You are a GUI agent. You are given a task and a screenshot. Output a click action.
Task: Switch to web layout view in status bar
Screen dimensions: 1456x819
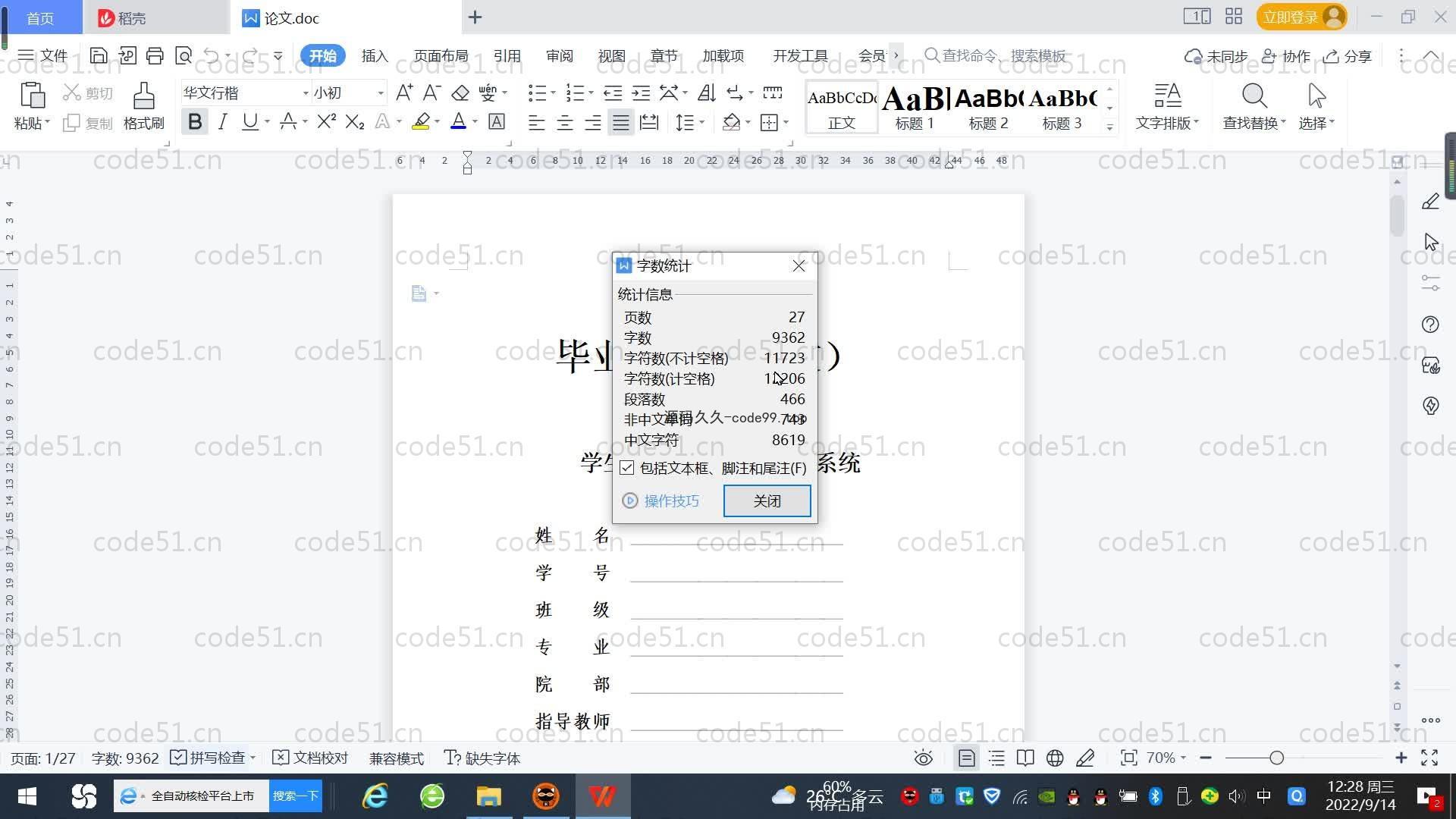click(1055, 758)
